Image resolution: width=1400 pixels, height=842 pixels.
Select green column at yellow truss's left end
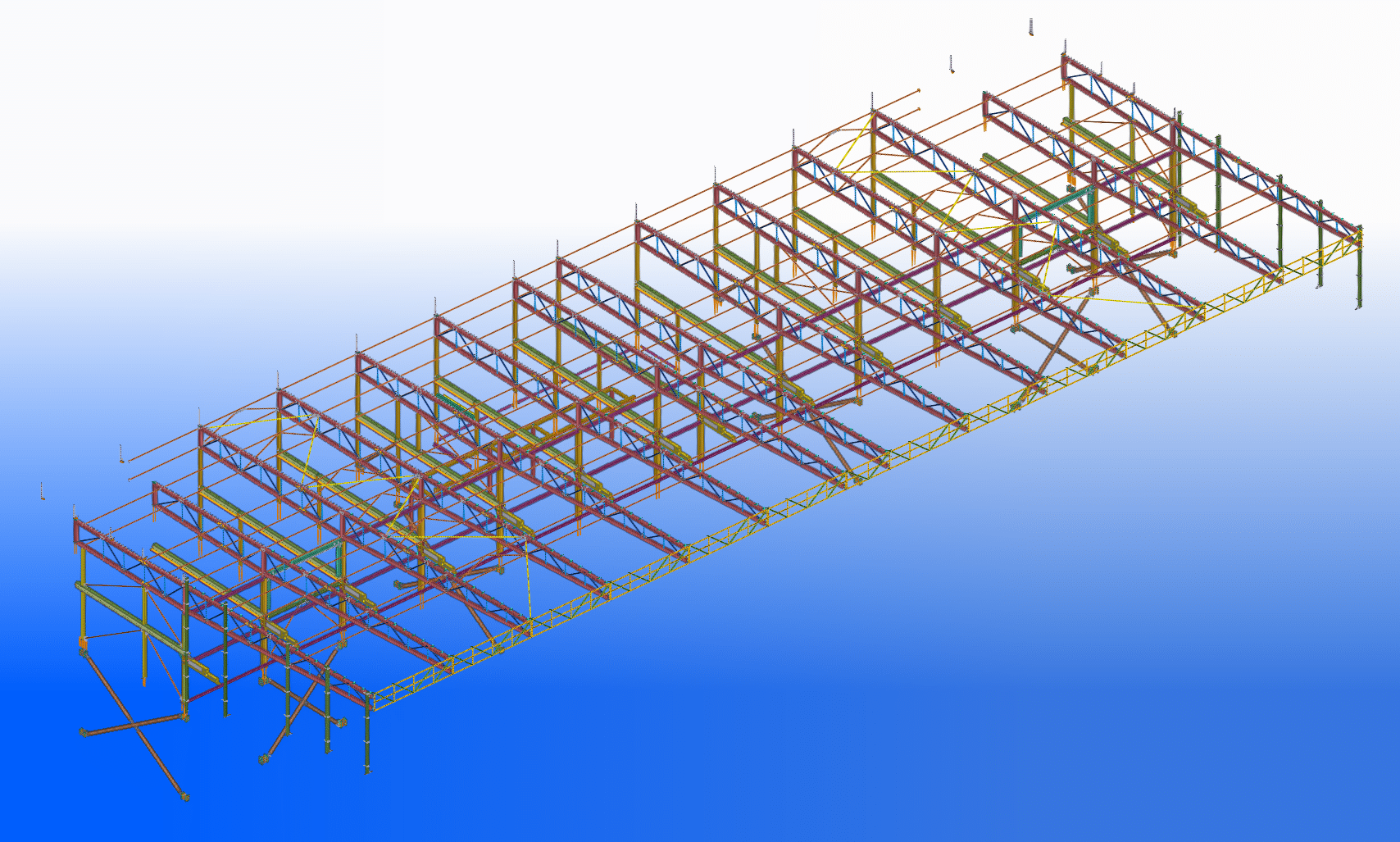366,738
